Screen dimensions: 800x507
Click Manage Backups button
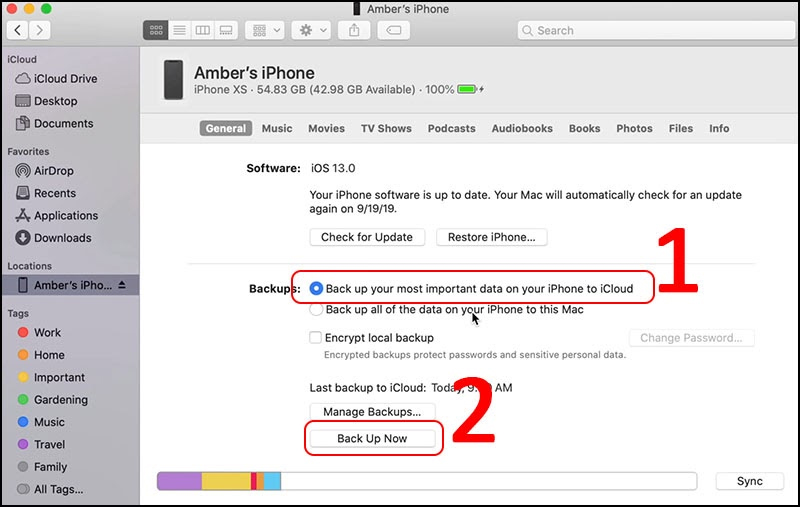(372, 412)
